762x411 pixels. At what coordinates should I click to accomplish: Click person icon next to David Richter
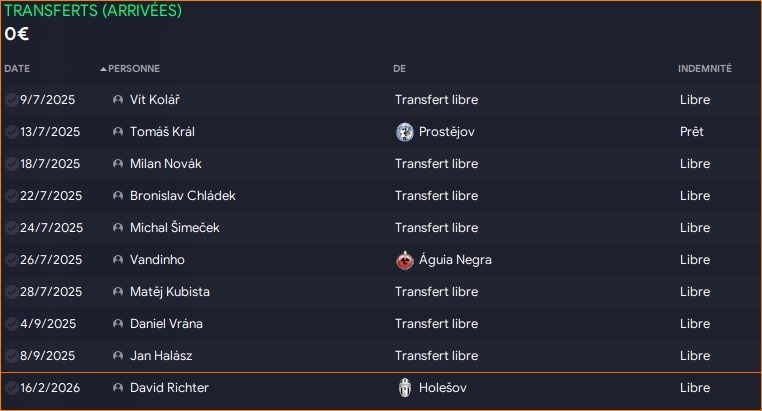pyautogui.click(x=118, y=388)
